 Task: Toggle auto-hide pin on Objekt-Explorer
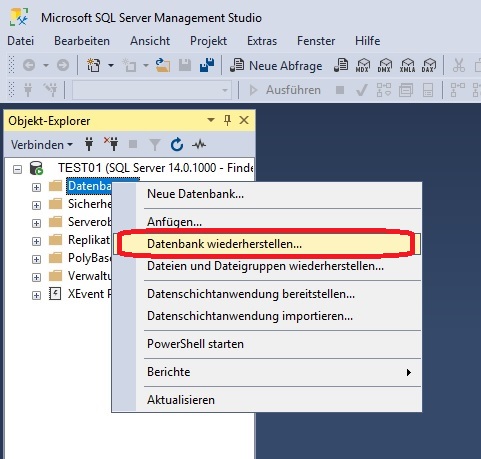(x=227, y=120)
